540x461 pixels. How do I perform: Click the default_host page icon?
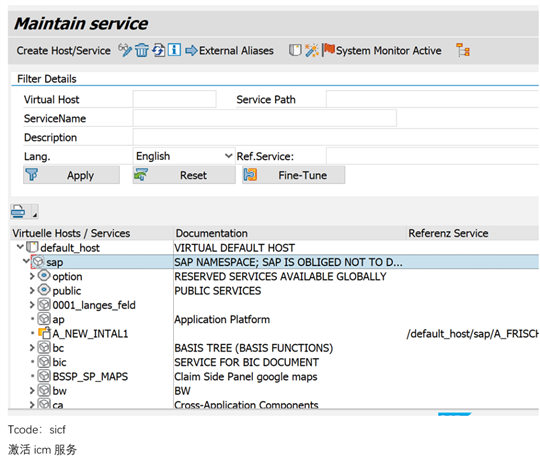coord(32,247)
